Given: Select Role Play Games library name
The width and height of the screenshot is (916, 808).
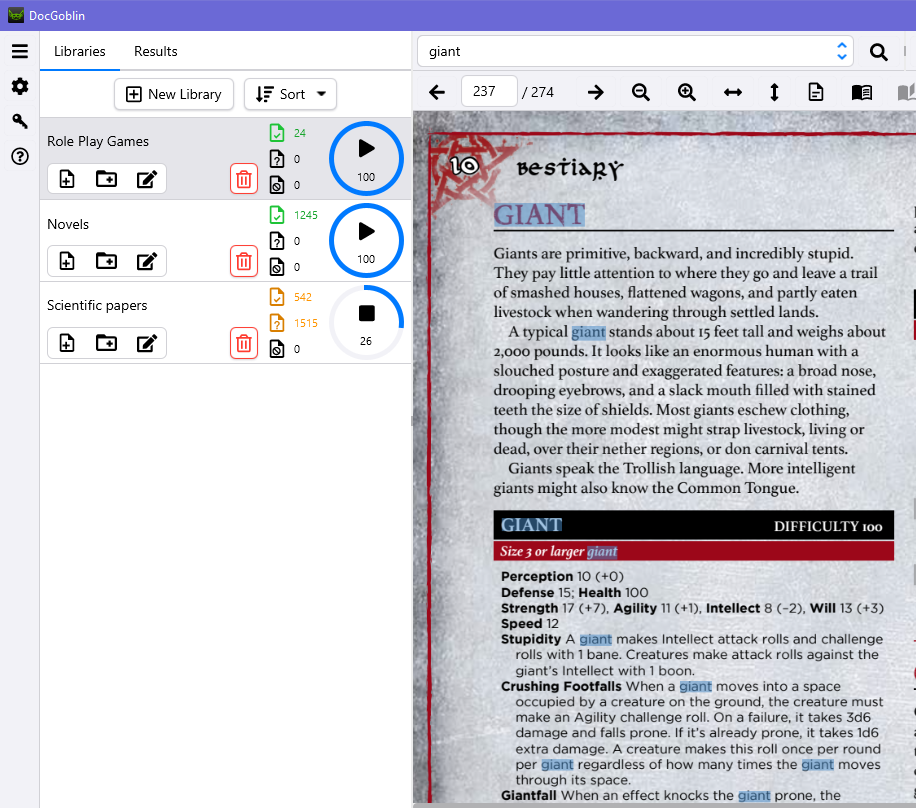Looking at the screenshot, I should pos(98,141).
